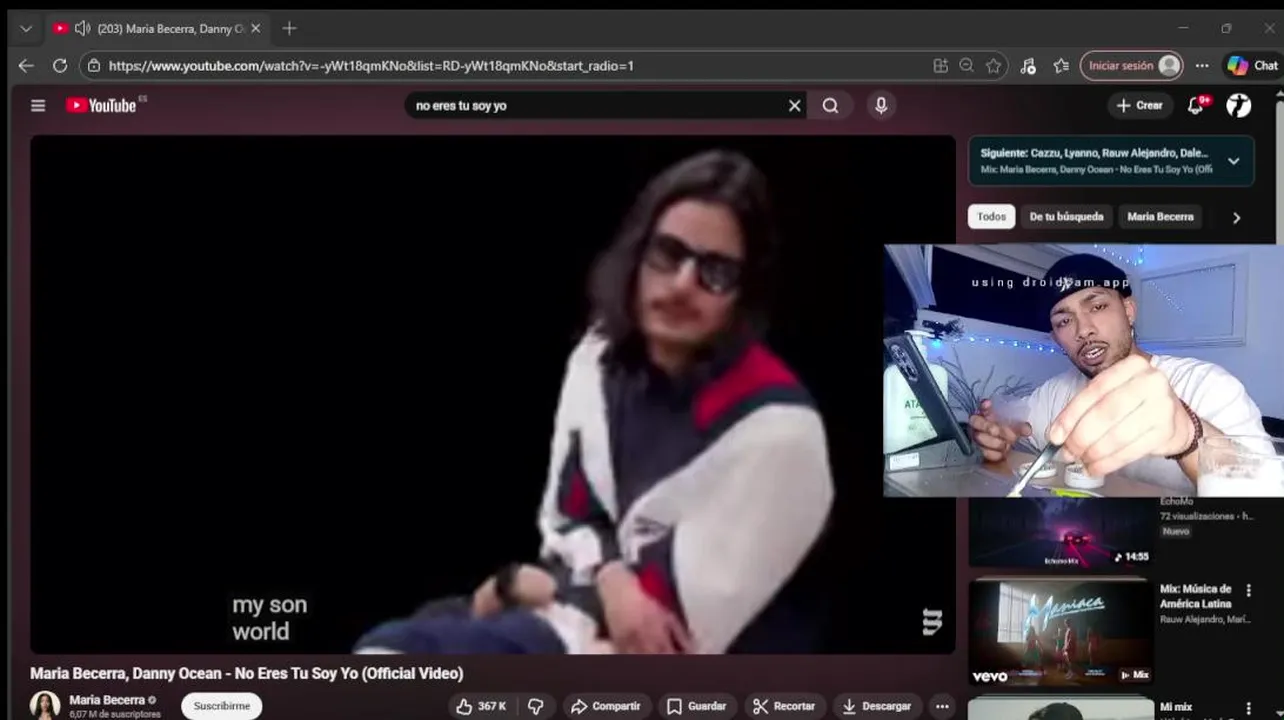The image size is (1284, 720).
Task: Open the Mix: Música de América Latina thumbnail
Action: 1060,634
